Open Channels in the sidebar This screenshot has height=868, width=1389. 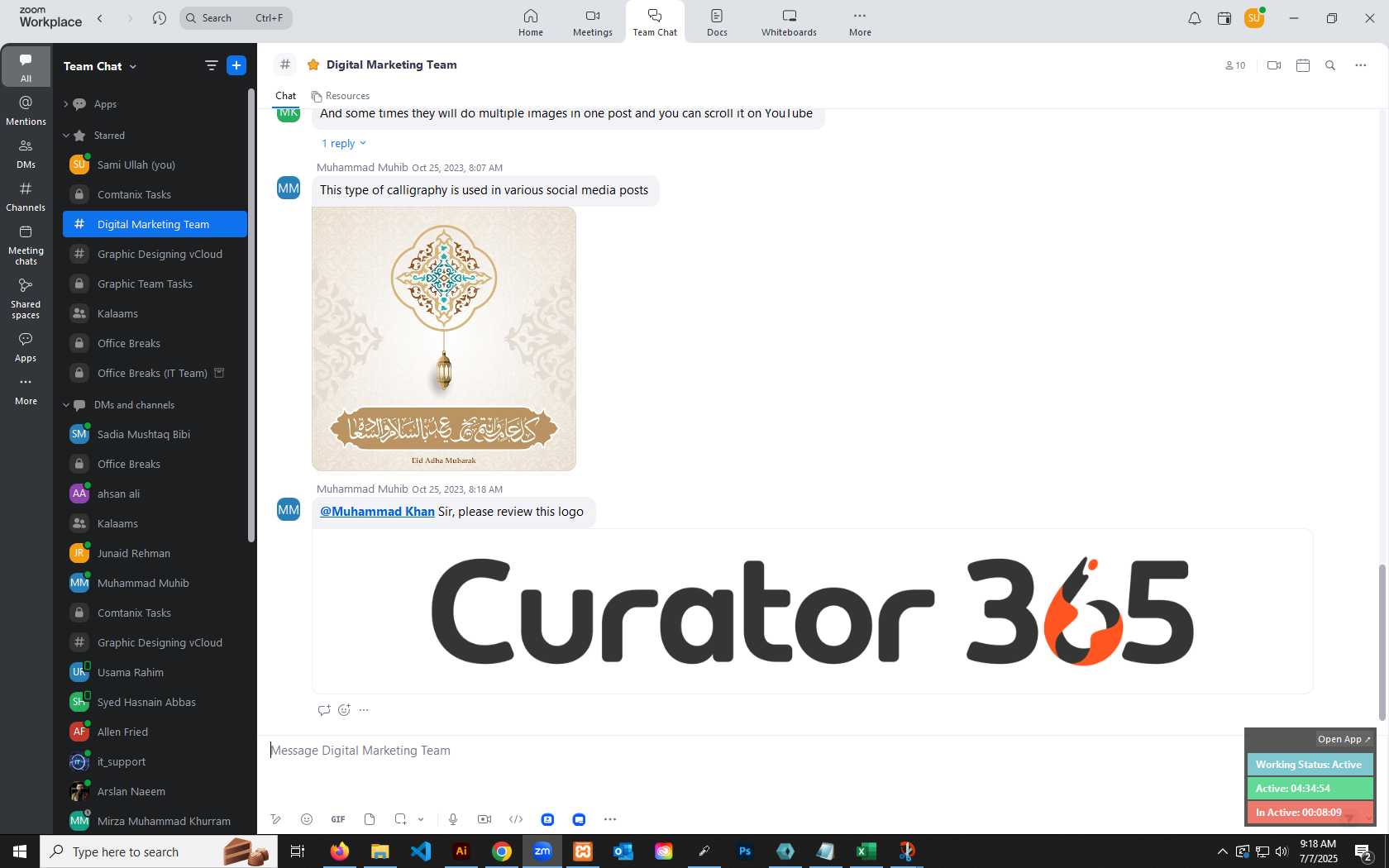coord(26,197)
